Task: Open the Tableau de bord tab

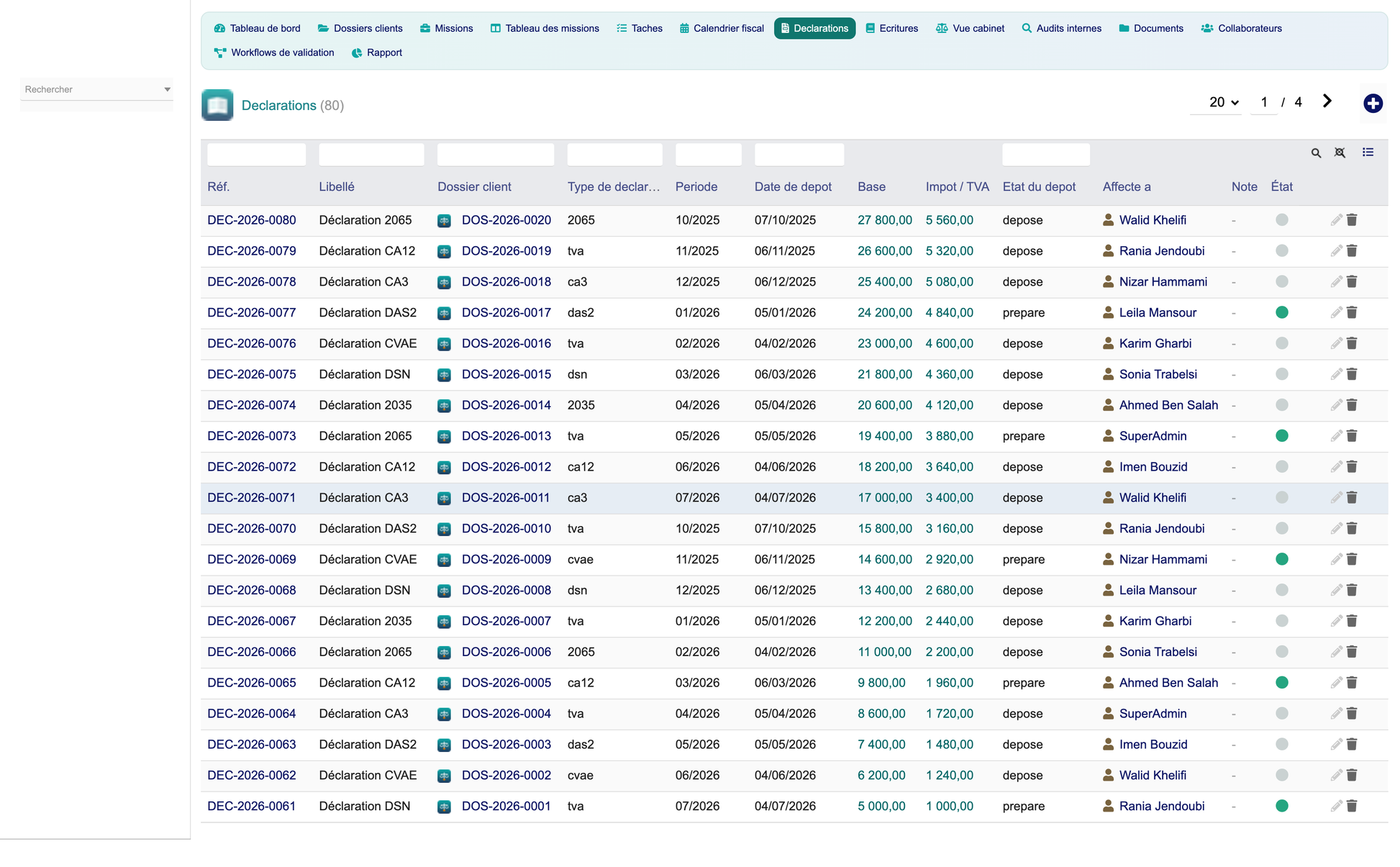Action: [x=258, y=29]
